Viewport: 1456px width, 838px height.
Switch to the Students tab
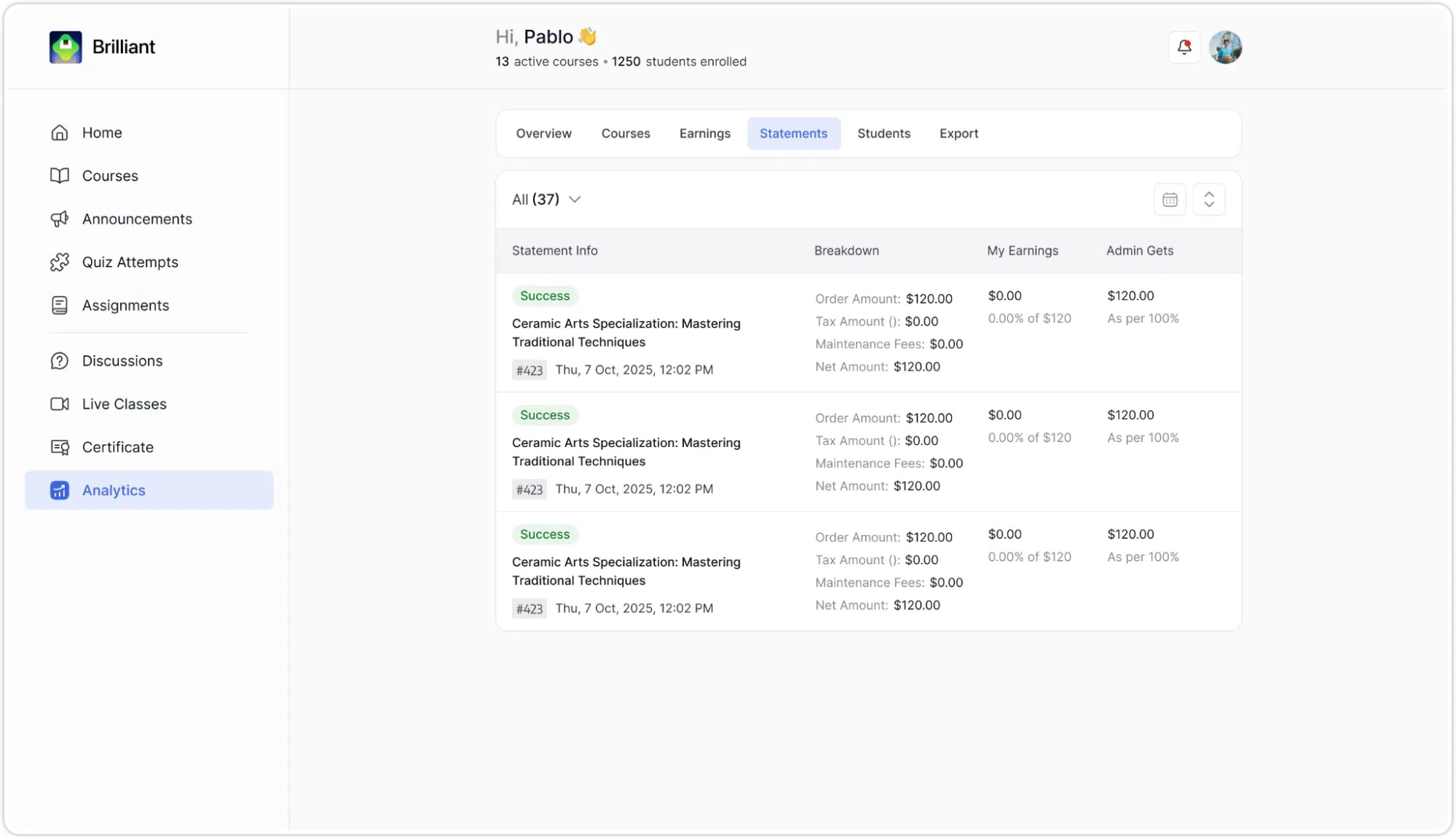884,134
